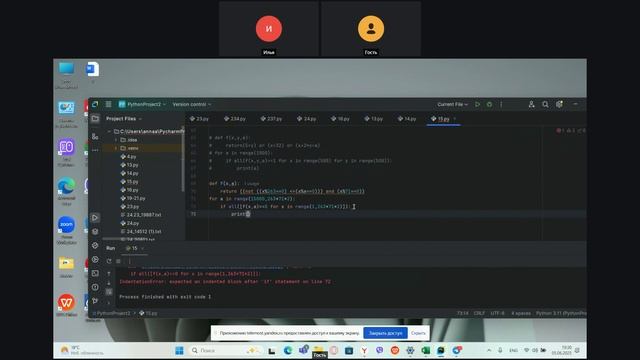The height and width of the screenshot is (360, 640).
Task: Click the Rerun icon in Run panel
Action: point(109,261)
